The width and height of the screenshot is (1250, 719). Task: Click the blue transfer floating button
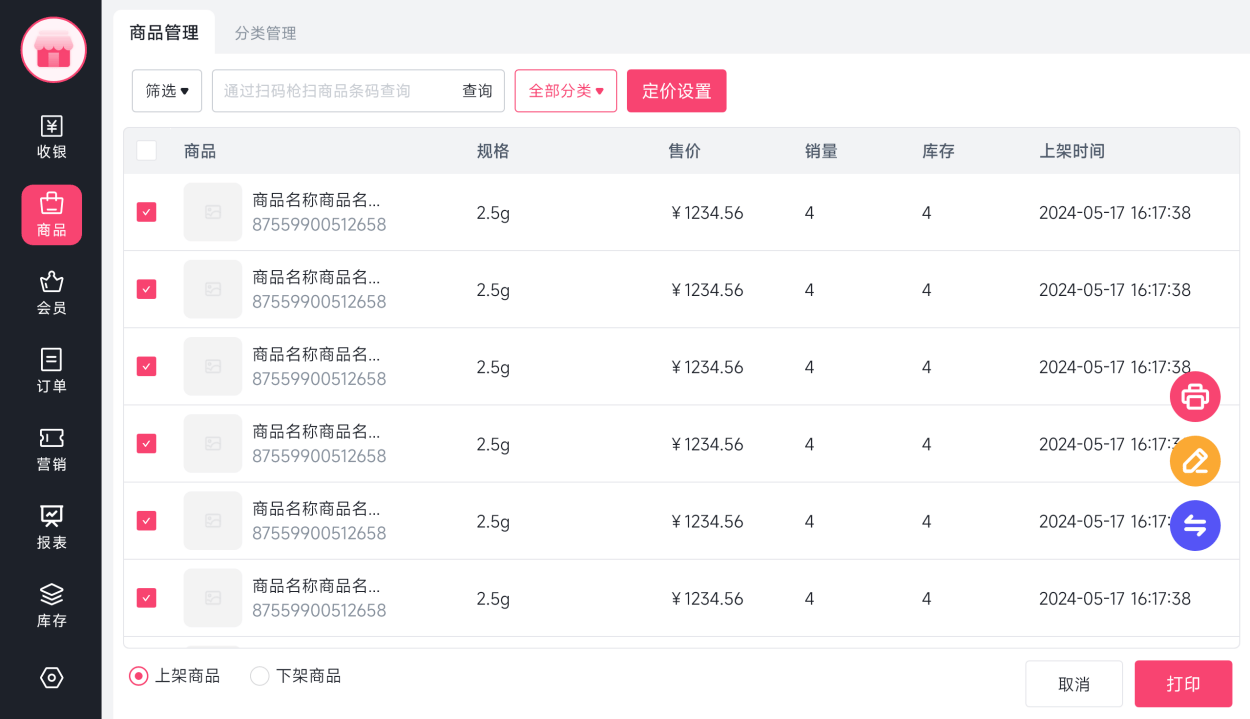click(1195, 525)
